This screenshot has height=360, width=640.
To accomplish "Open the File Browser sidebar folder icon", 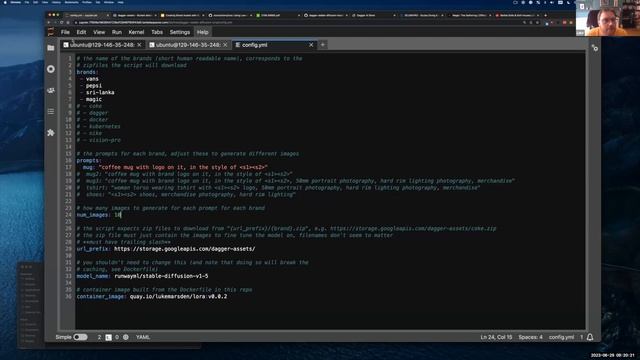I will [51, 48].
